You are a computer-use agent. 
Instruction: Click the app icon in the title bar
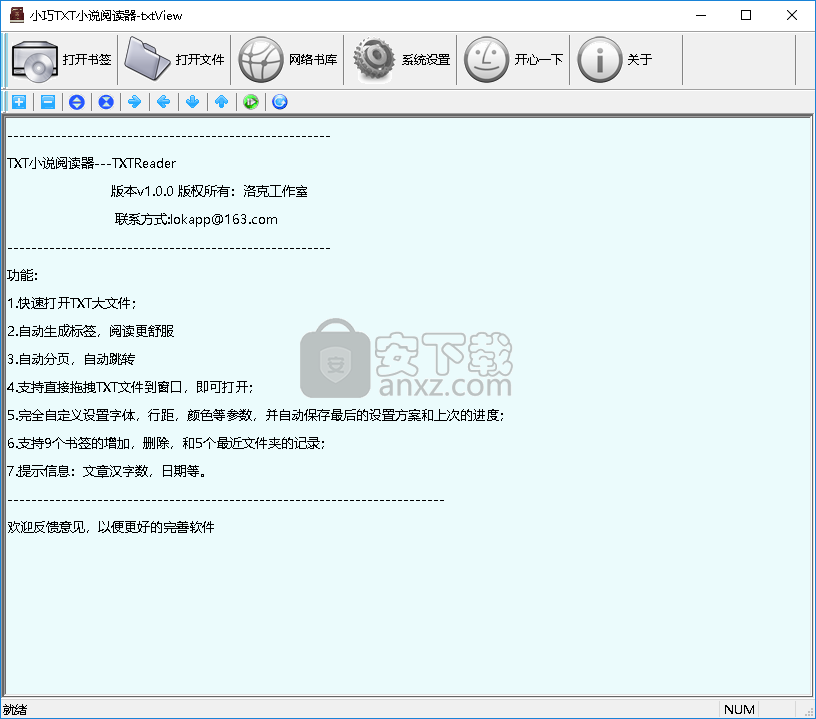tap(16, 16)
